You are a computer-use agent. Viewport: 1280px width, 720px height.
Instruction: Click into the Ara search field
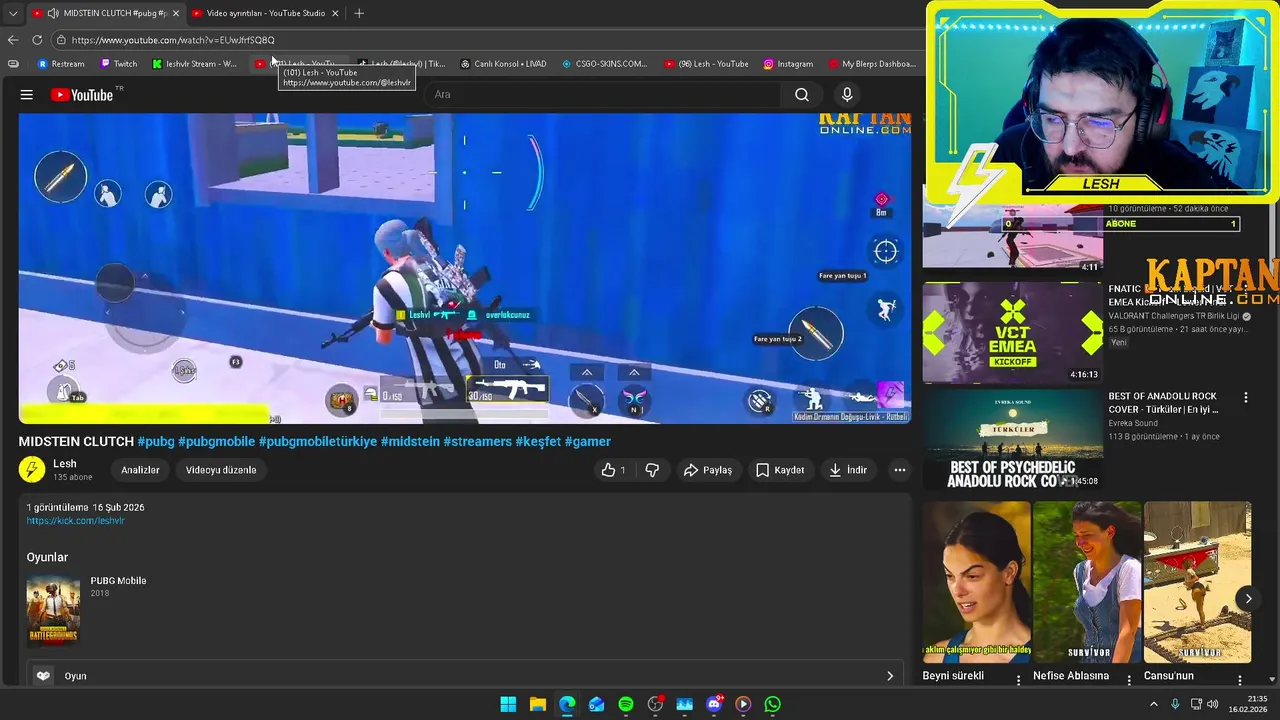tap(605, 95)
